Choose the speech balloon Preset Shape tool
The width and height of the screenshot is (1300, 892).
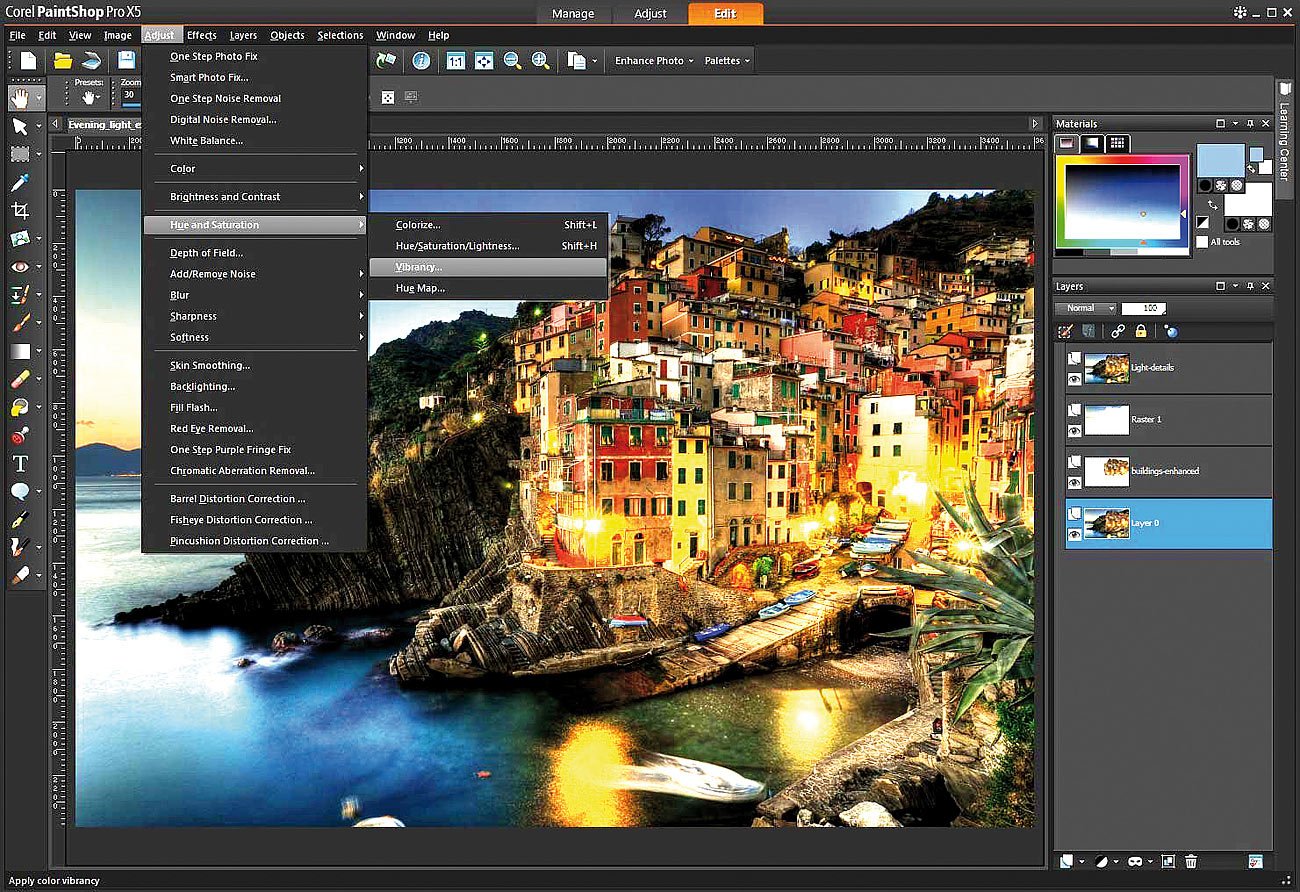tap(19, 492)
